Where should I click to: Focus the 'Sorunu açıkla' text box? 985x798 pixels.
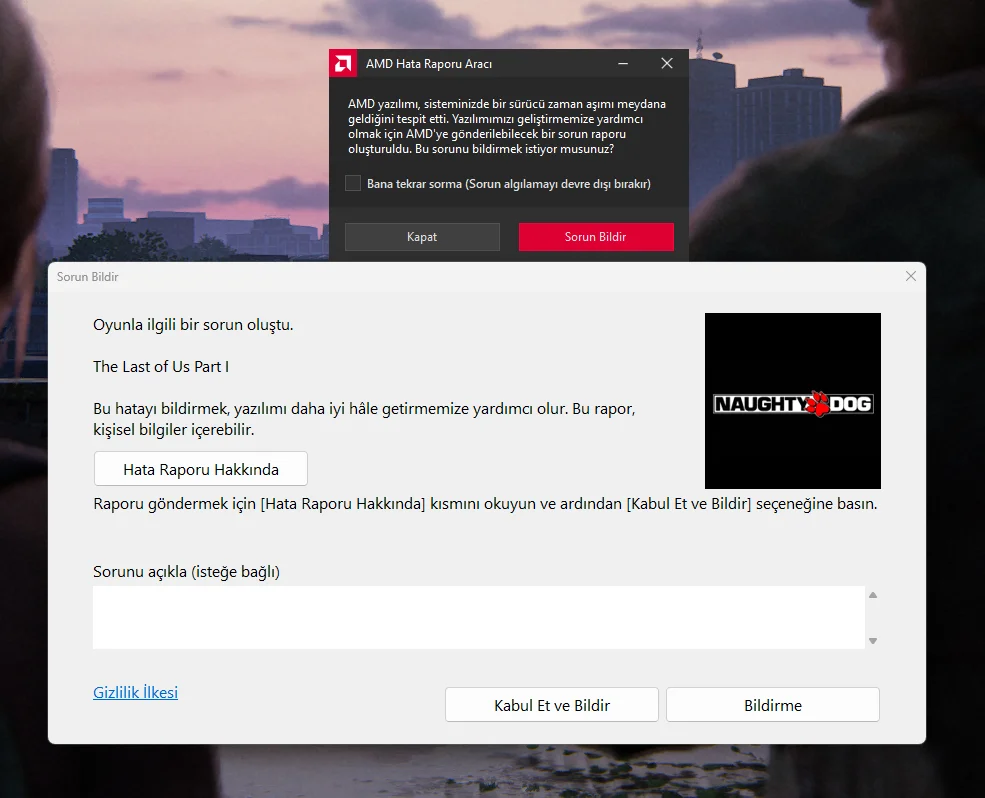tap(479, 618)
